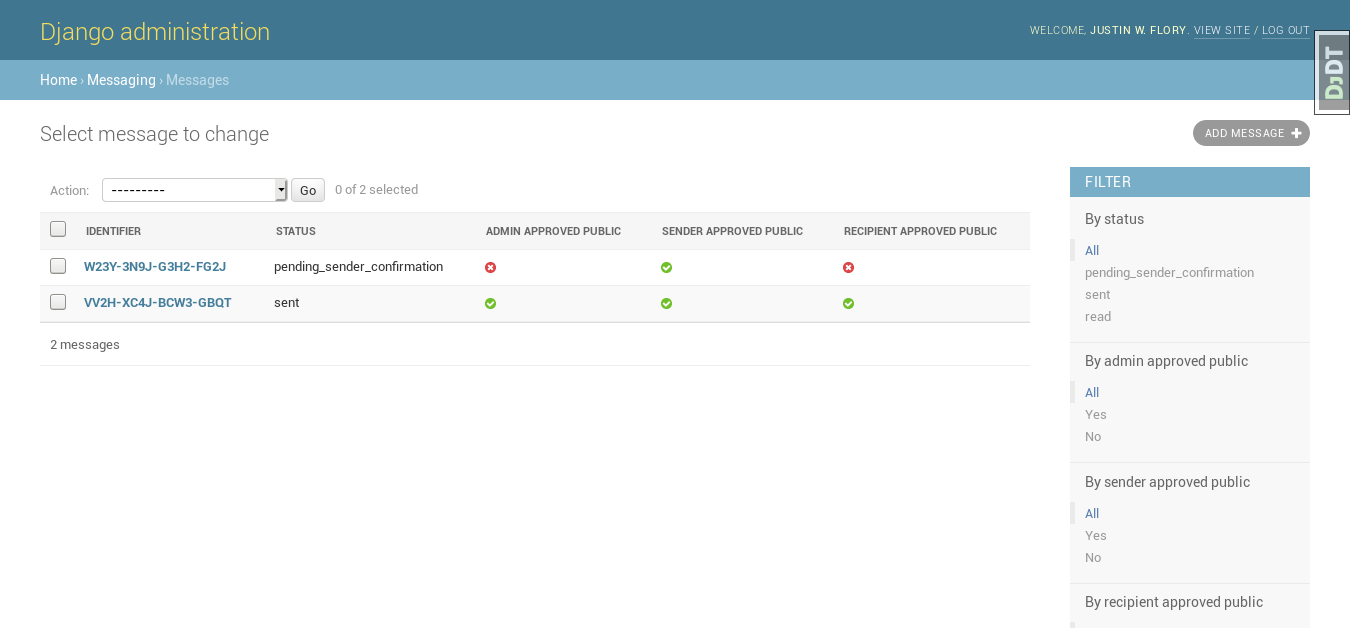Check the box for message W23Y-3N9J-G3H2-FG2J
Viewport: 1350px width, 628px height.
58,266
